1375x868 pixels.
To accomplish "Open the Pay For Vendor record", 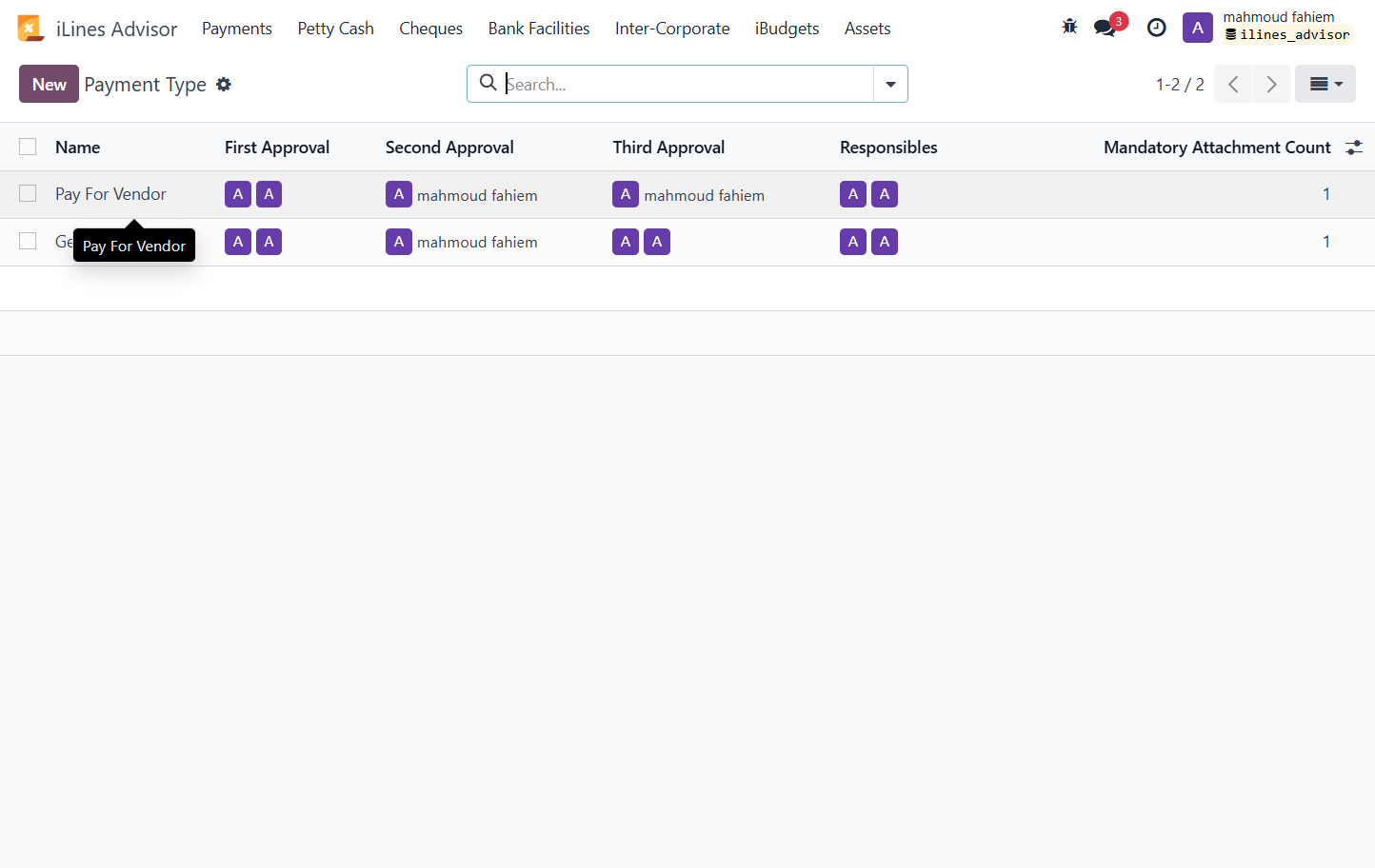I will pyautogui.click(x=110, y=194).
